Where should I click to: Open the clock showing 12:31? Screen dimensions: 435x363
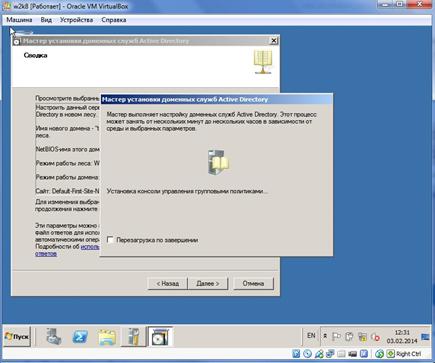402,337
